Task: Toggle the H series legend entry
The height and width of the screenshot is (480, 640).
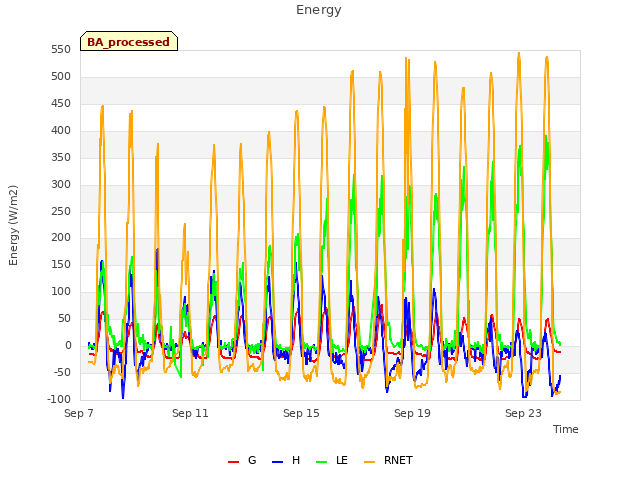Action: (286, 461)
